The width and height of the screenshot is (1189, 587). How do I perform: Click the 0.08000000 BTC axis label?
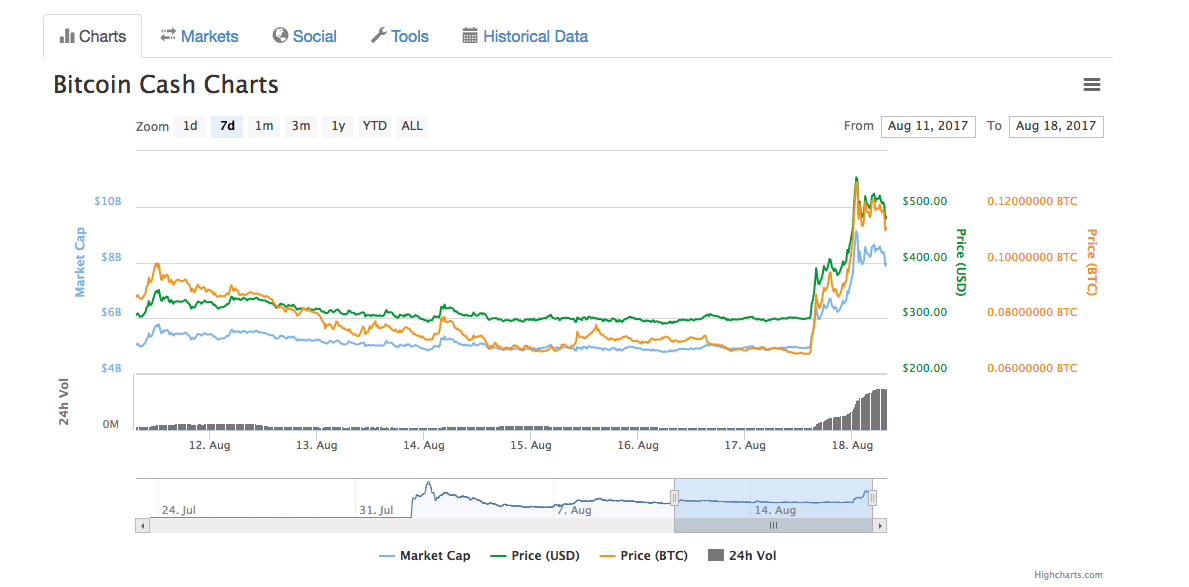(x=1032, y=312)
